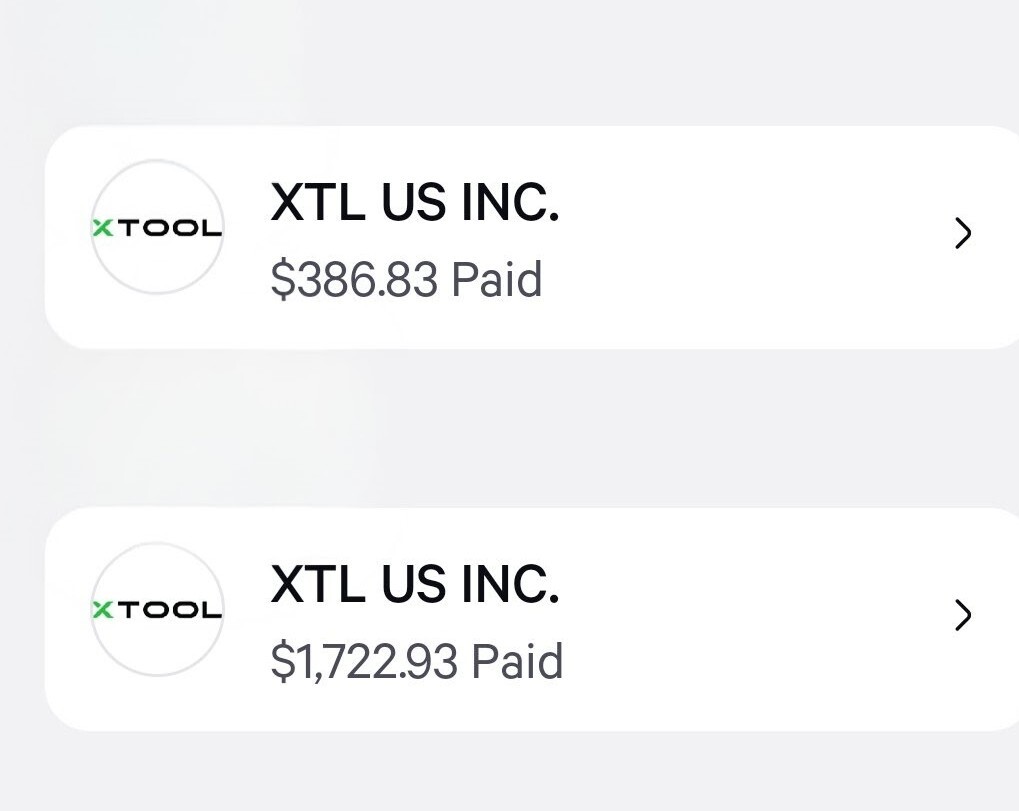The height and width of the screenshot is (811, 1019).
Task: Click the "$386.83 Paid" text
Action: pyautogui.click(x=405, y=280)
